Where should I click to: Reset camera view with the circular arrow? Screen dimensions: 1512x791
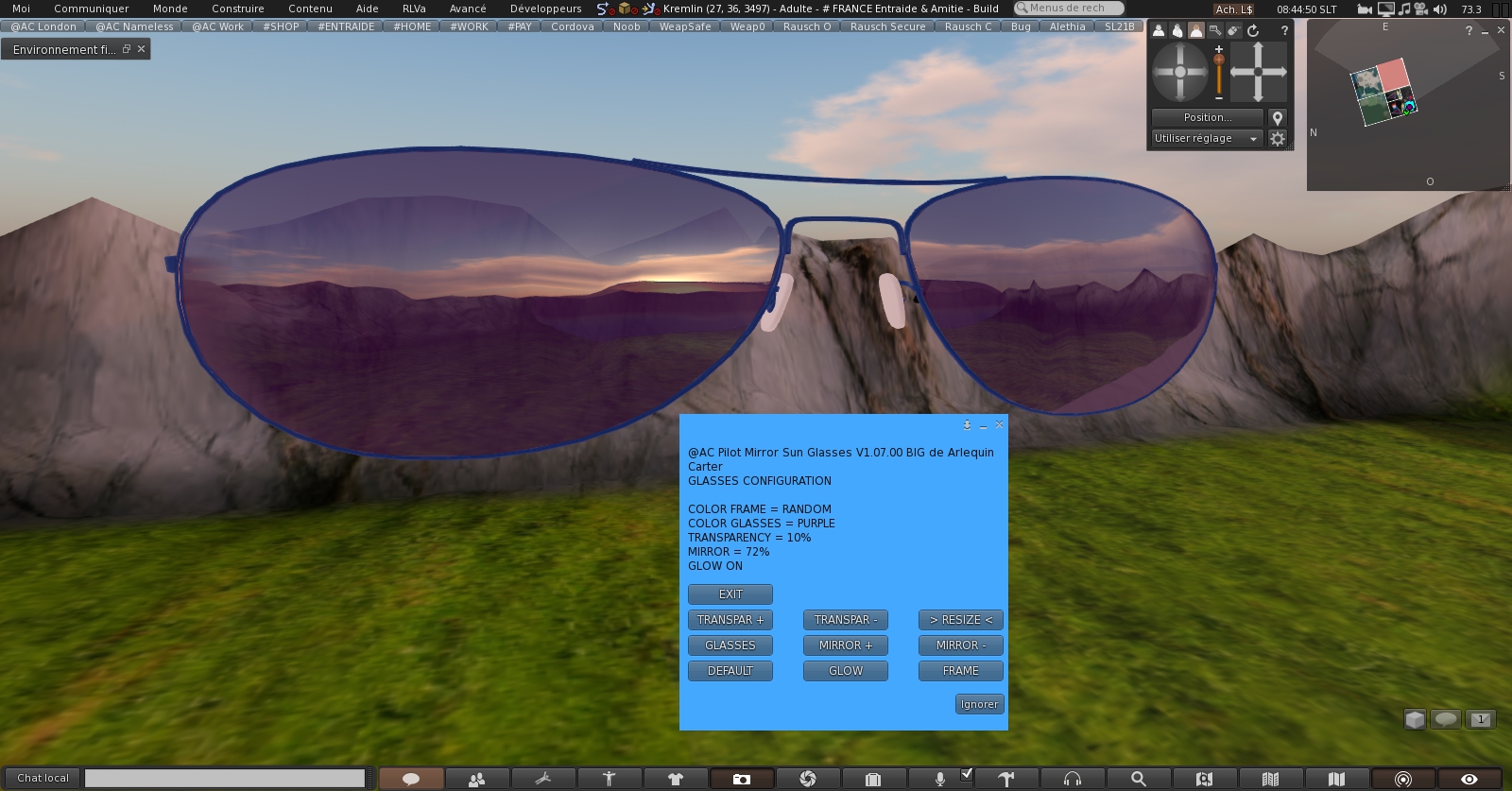[x=1253, y=30]
